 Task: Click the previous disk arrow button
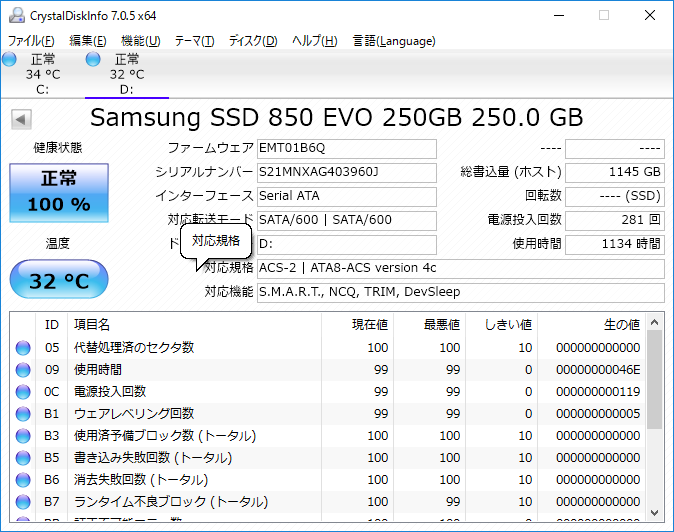(21, 119)
